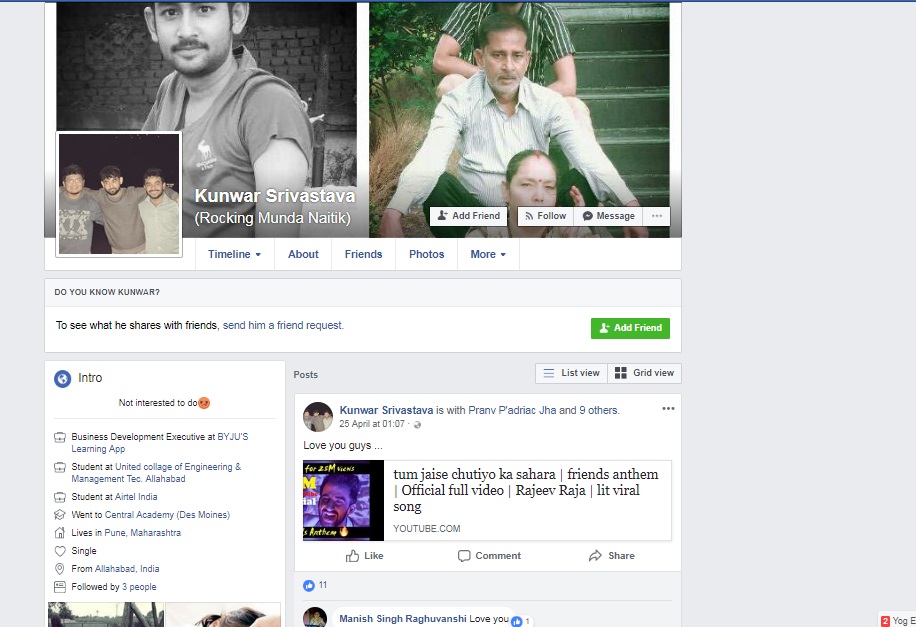Open YouTube video thumbnail in post
Screen dimensions: 916x627
click(344, 501)
